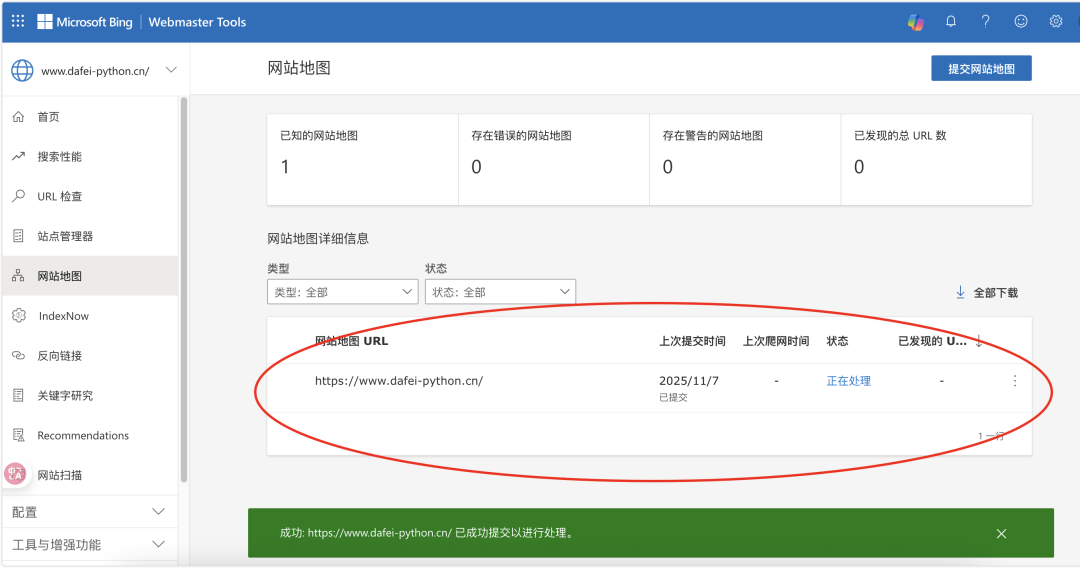This screenshot has height=568, width=1080.
Task: Open IndexNow page
Action: tap(90, 315)
